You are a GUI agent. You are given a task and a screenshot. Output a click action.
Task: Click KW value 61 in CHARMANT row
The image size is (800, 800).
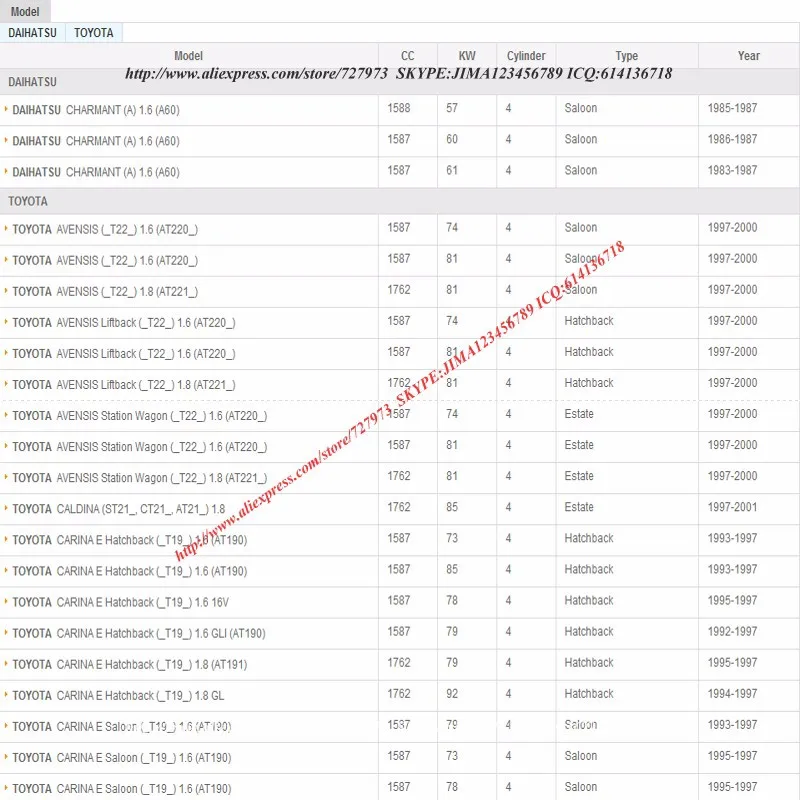click(452, 170)
